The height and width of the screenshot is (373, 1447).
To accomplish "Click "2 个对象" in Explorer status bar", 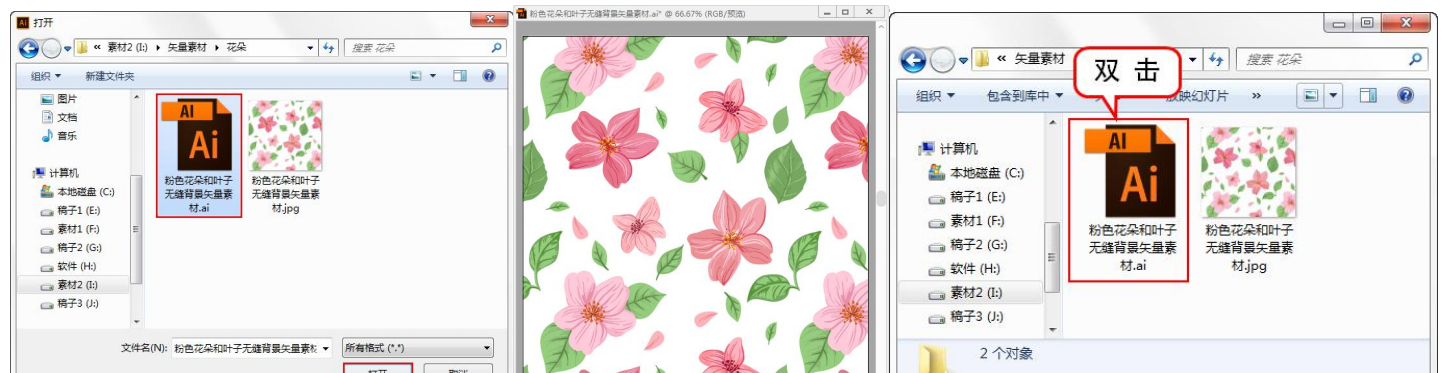I will [x=1006, y=354].
